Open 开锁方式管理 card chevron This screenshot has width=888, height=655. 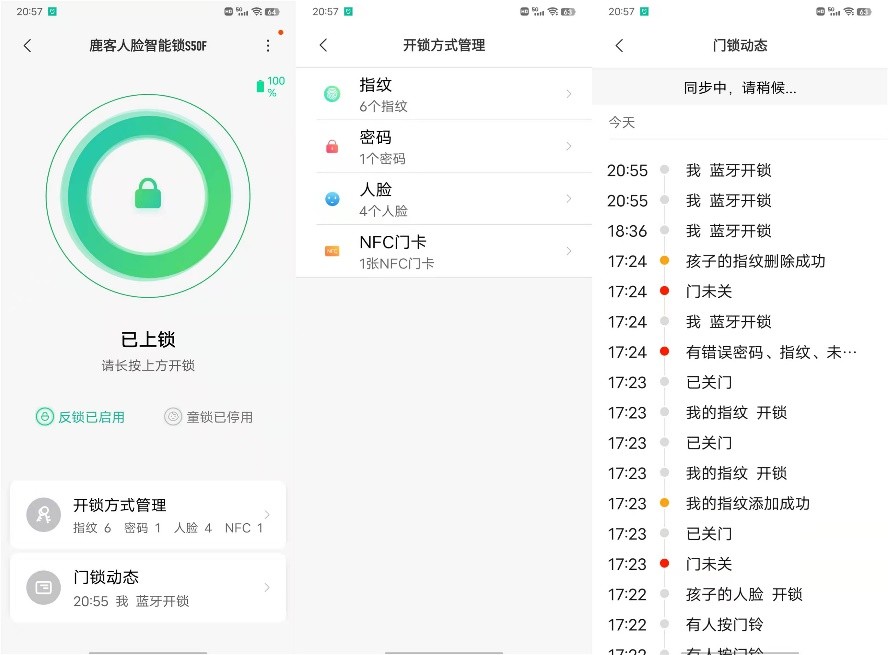267,515
